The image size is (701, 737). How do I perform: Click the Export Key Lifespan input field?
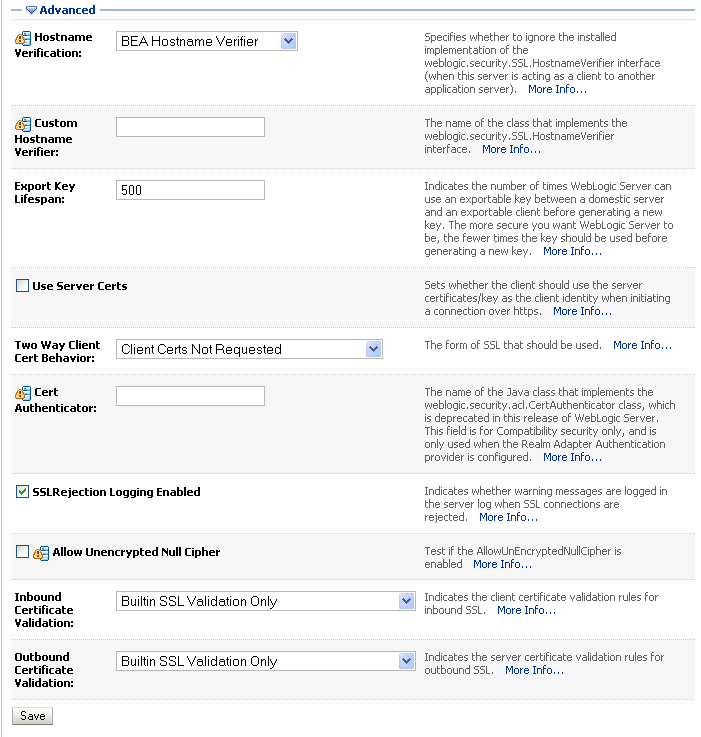[190, 190]
